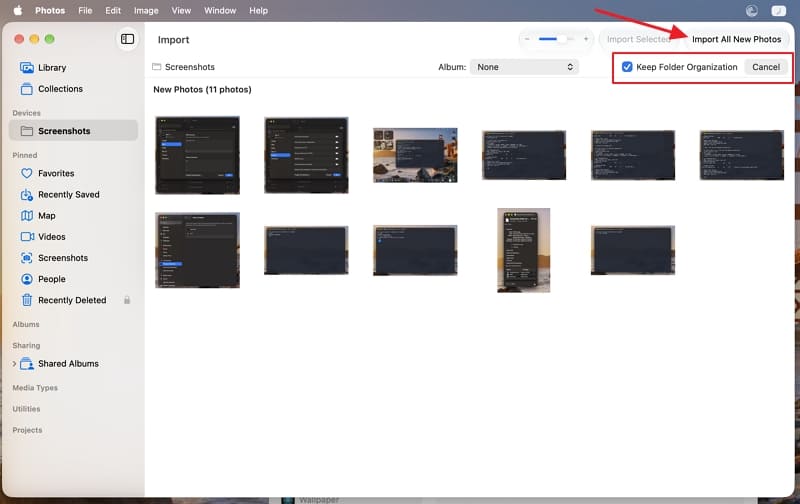Select the tall portrait screenshot thumbnail
The image size is (800, 504).
tap(524, 250)
